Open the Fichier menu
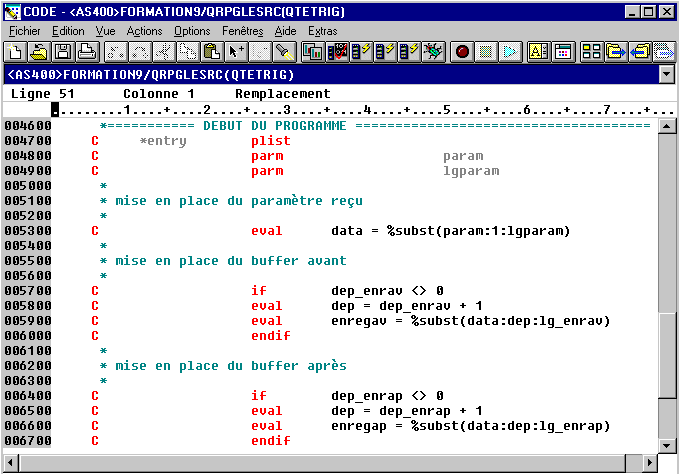This screenshot has width=679, height=474. (23, 31)
